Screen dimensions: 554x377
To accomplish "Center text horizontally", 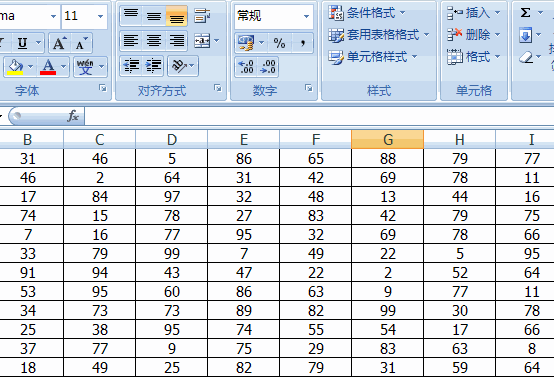I will pyautogui.click(x=154, y=41).
